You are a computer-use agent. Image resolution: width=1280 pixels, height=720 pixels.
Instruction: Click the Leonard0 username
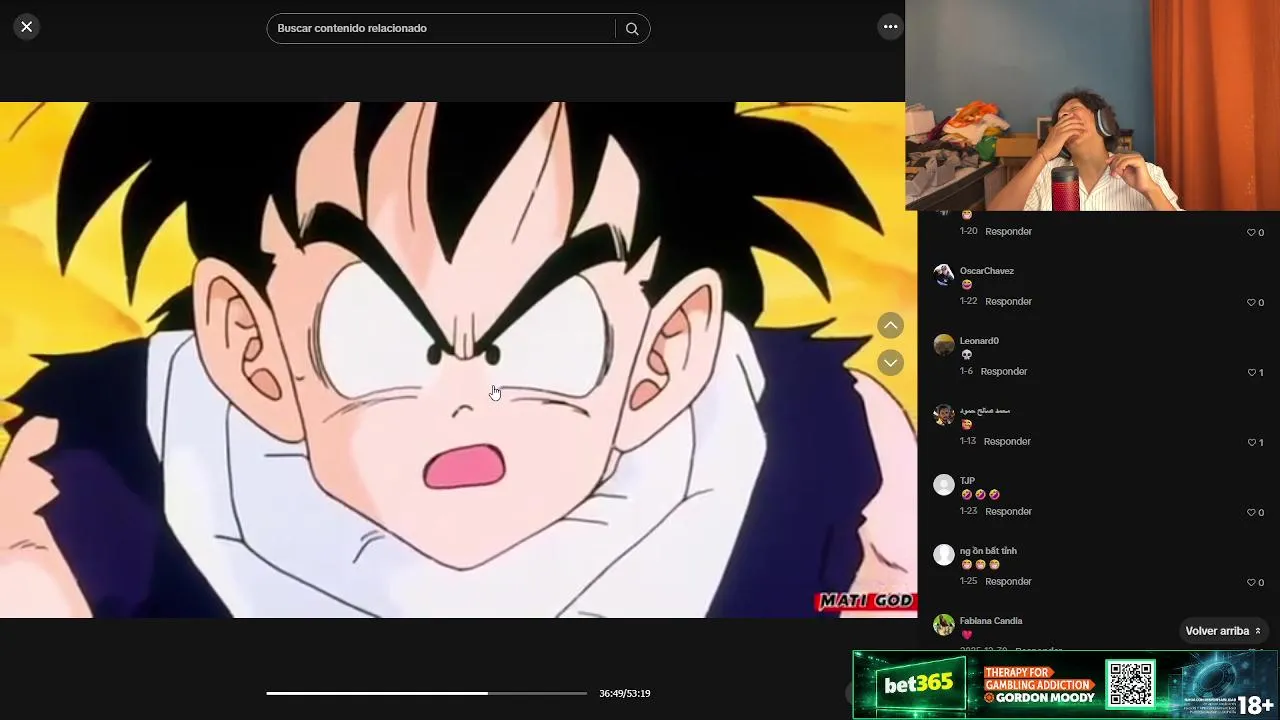tap(979, 341)
